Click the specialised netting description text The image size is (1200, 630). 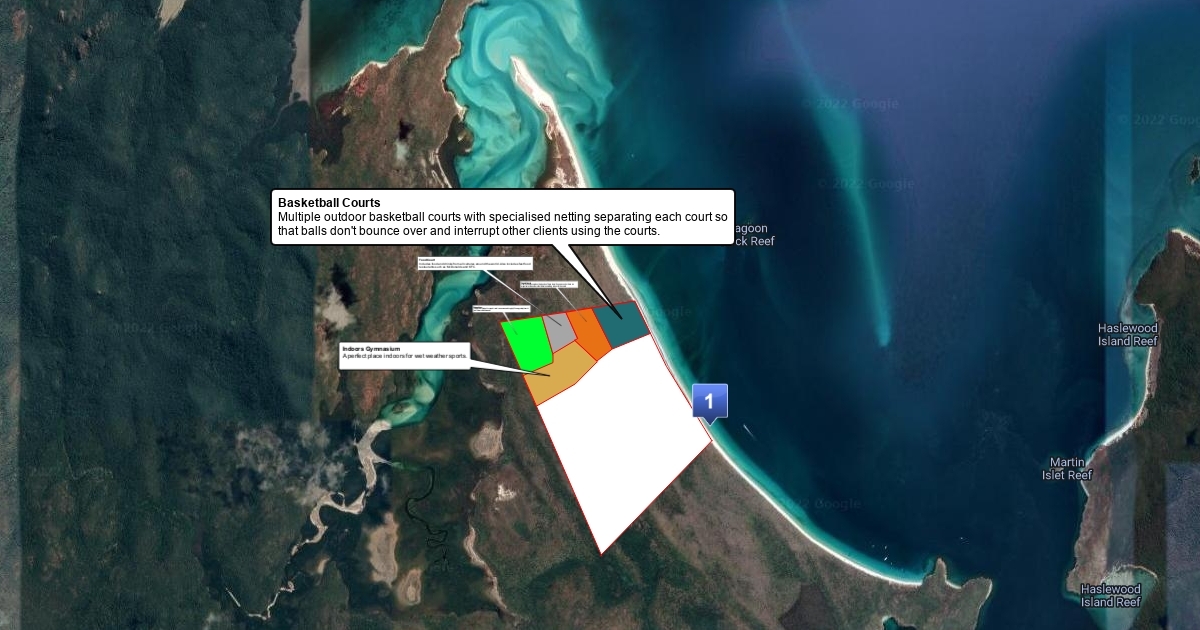(503, 224)
